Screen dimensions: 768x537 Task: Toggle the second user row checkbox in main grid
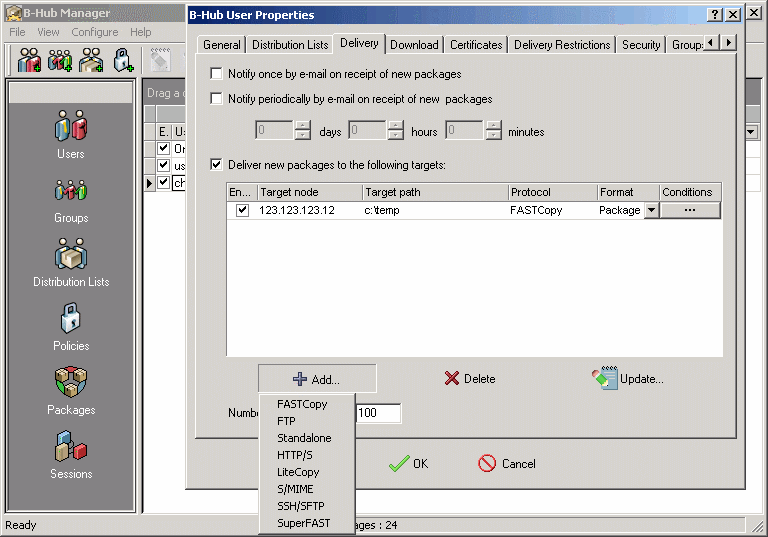coord(164,165)
